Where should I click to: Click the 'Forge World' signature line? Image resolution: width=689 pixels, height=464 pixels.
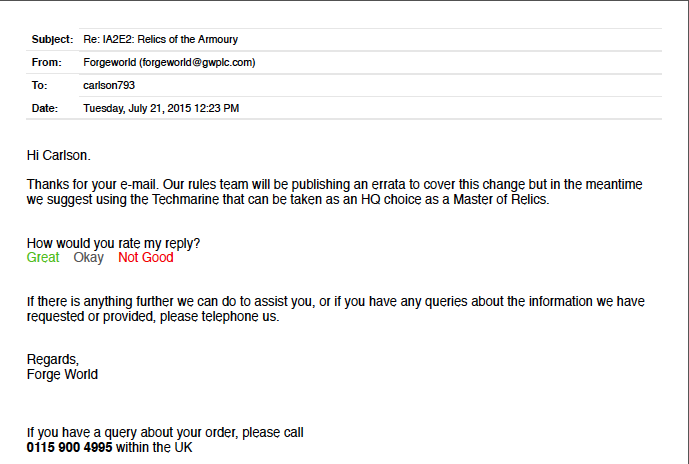62,375
